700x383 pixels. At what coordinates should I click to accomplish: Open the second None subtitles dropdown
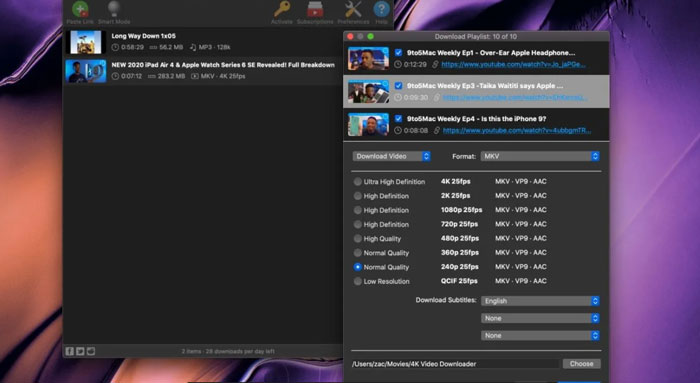click(540, 336)
